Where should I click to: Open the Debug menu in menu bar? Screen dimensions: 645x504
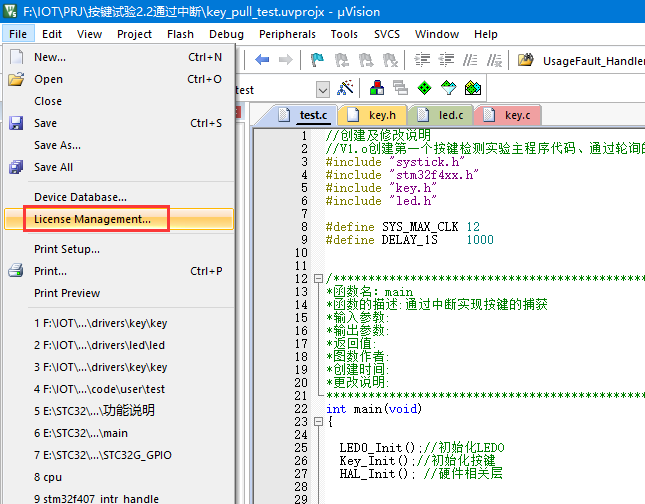226,34
